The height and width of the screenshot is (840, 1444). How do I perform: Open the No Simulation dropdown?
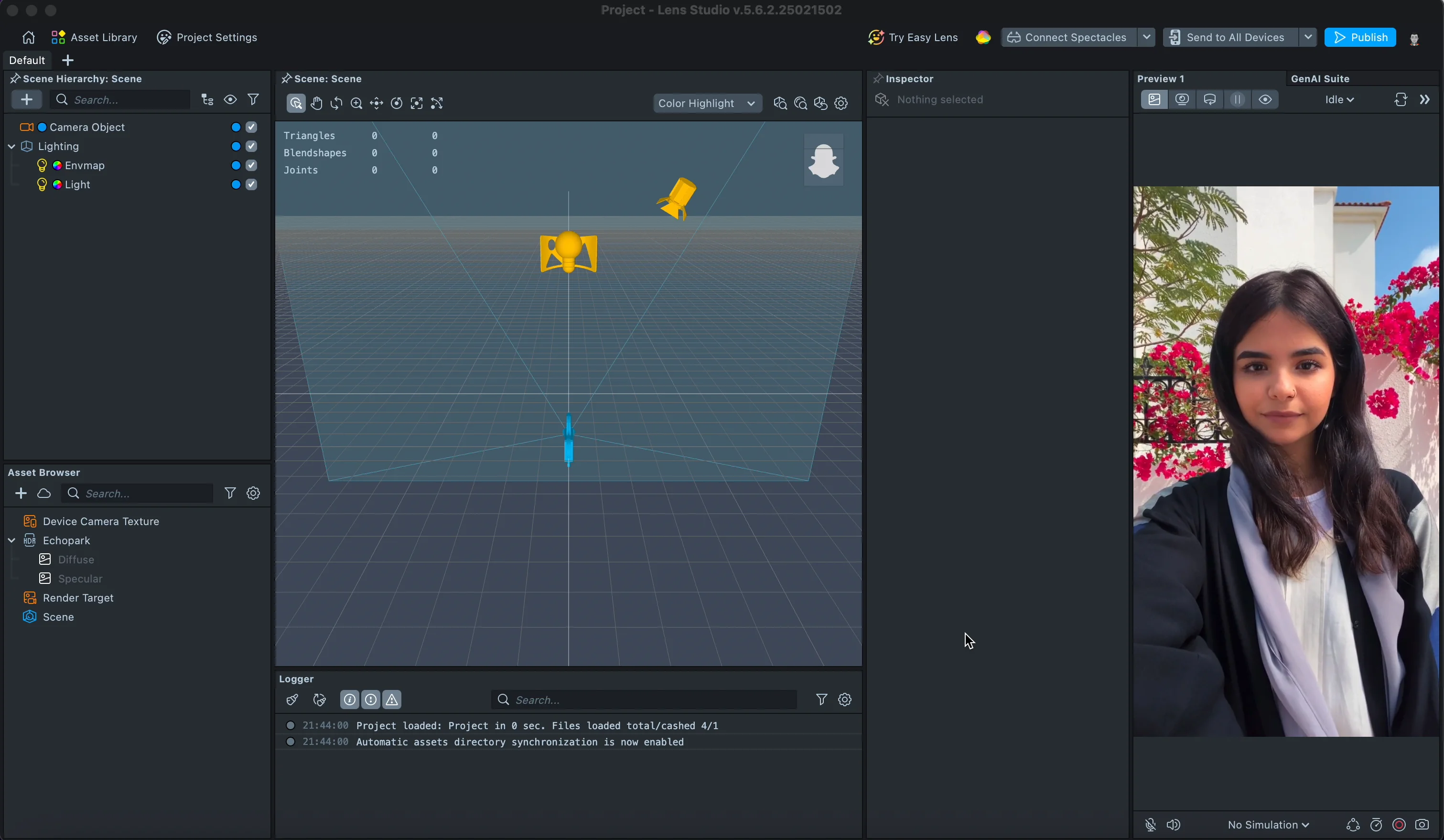coord(1268,825)
